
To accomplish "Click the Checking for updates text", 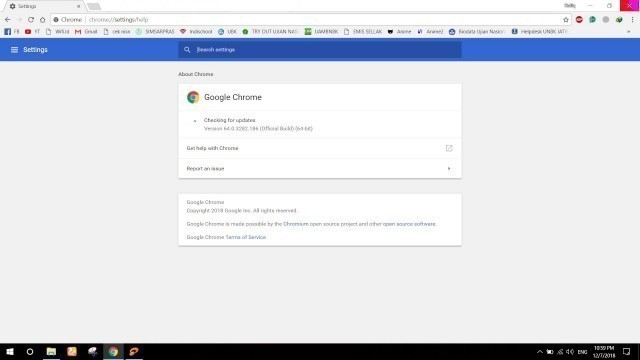I will [x=229, y=120].
